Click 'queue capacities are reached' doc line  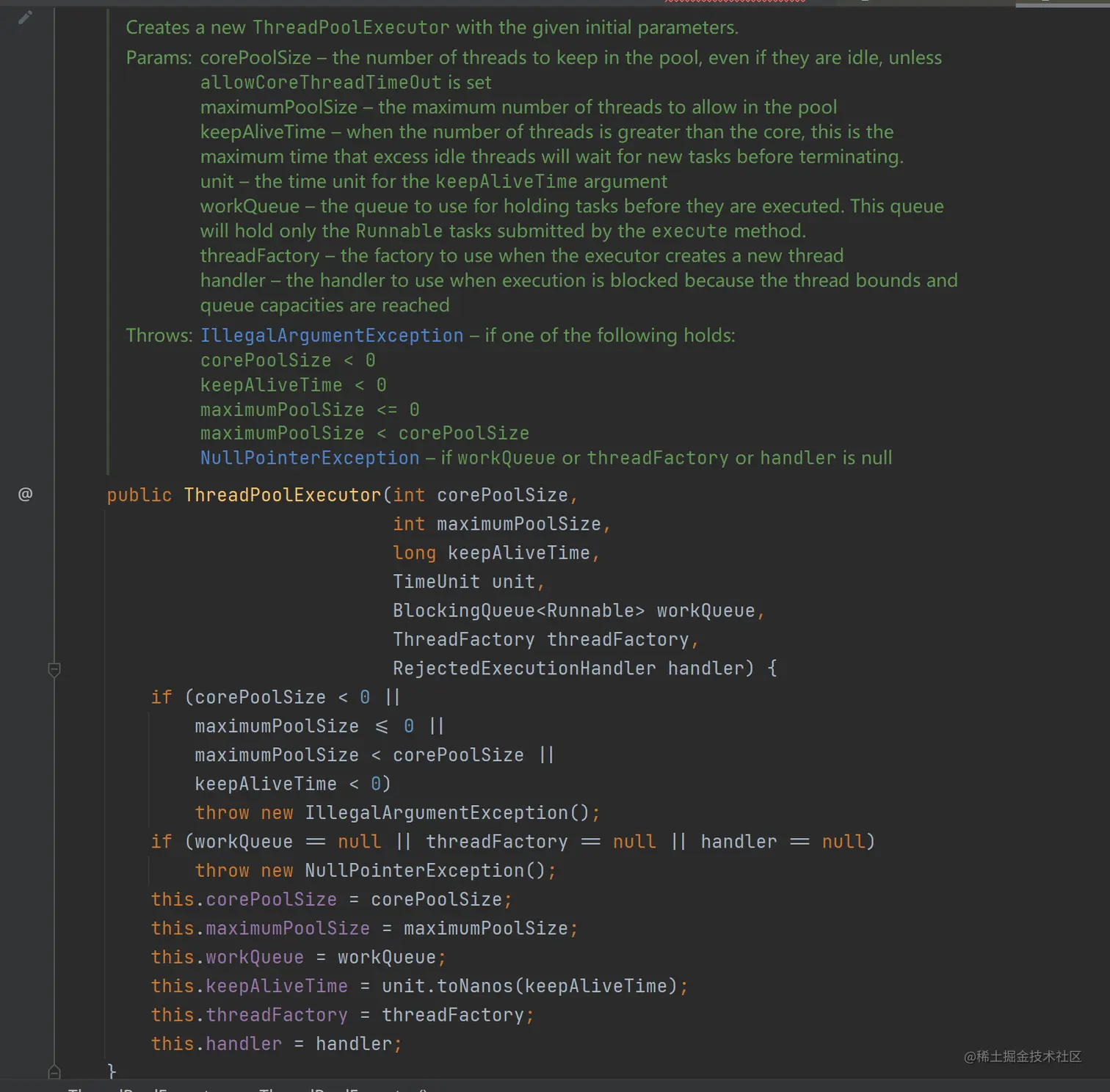click(324, 305)
